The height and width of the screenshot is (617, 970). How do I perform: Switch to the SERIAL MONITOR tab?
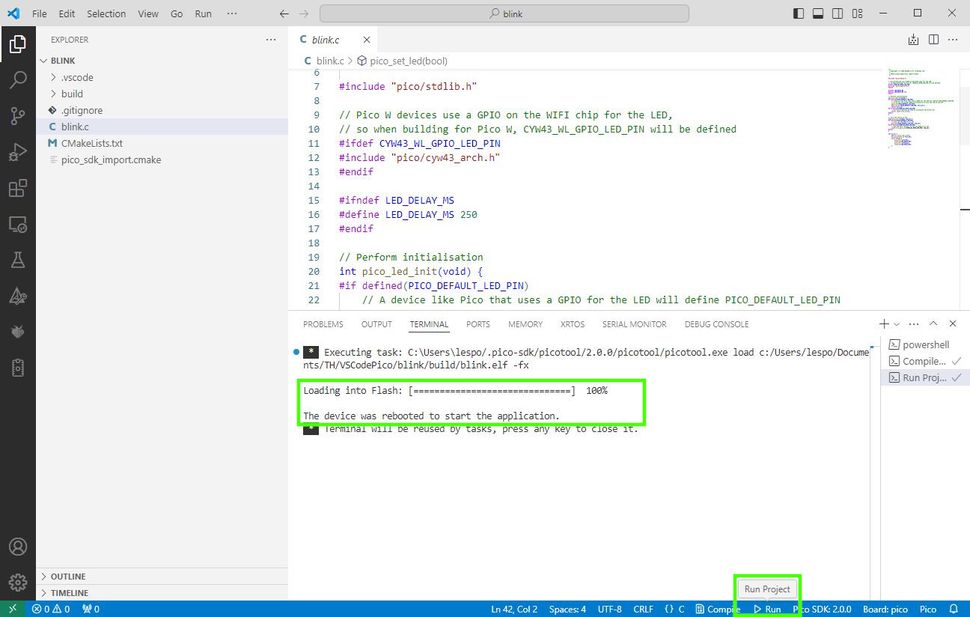[x=634, y=324]
